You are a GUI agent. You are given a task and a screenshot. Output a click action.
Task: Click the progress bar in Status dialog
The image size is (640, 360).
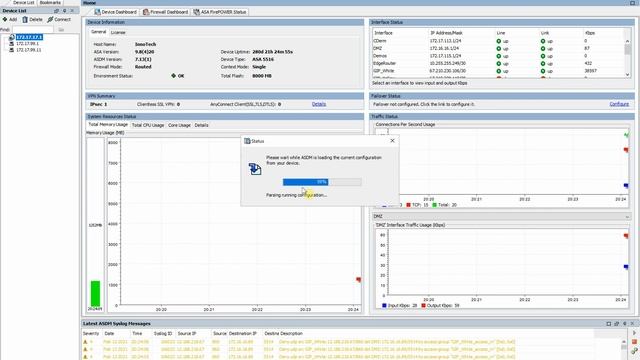322,182
